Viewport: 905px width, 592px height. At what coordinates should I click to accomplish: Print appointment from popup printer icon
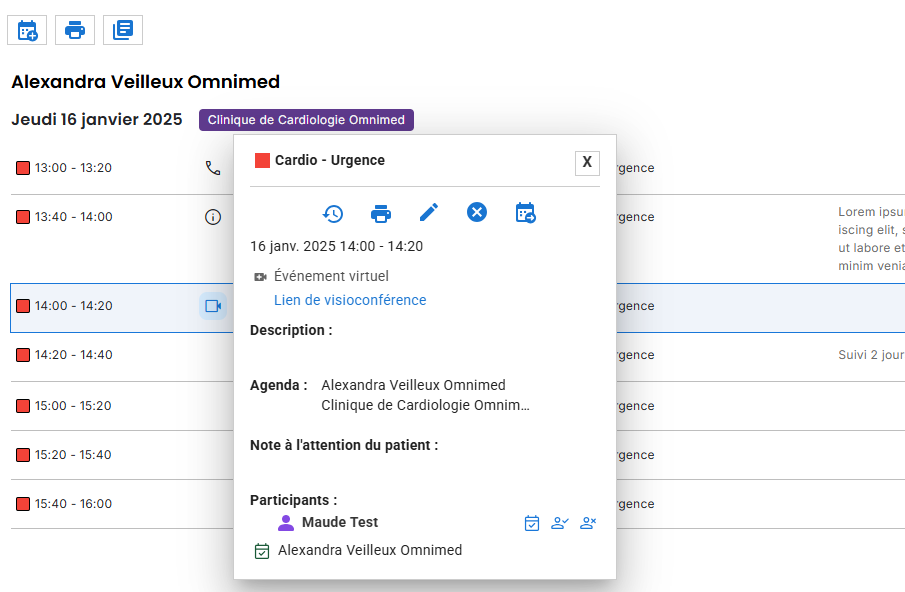[381, 213]
